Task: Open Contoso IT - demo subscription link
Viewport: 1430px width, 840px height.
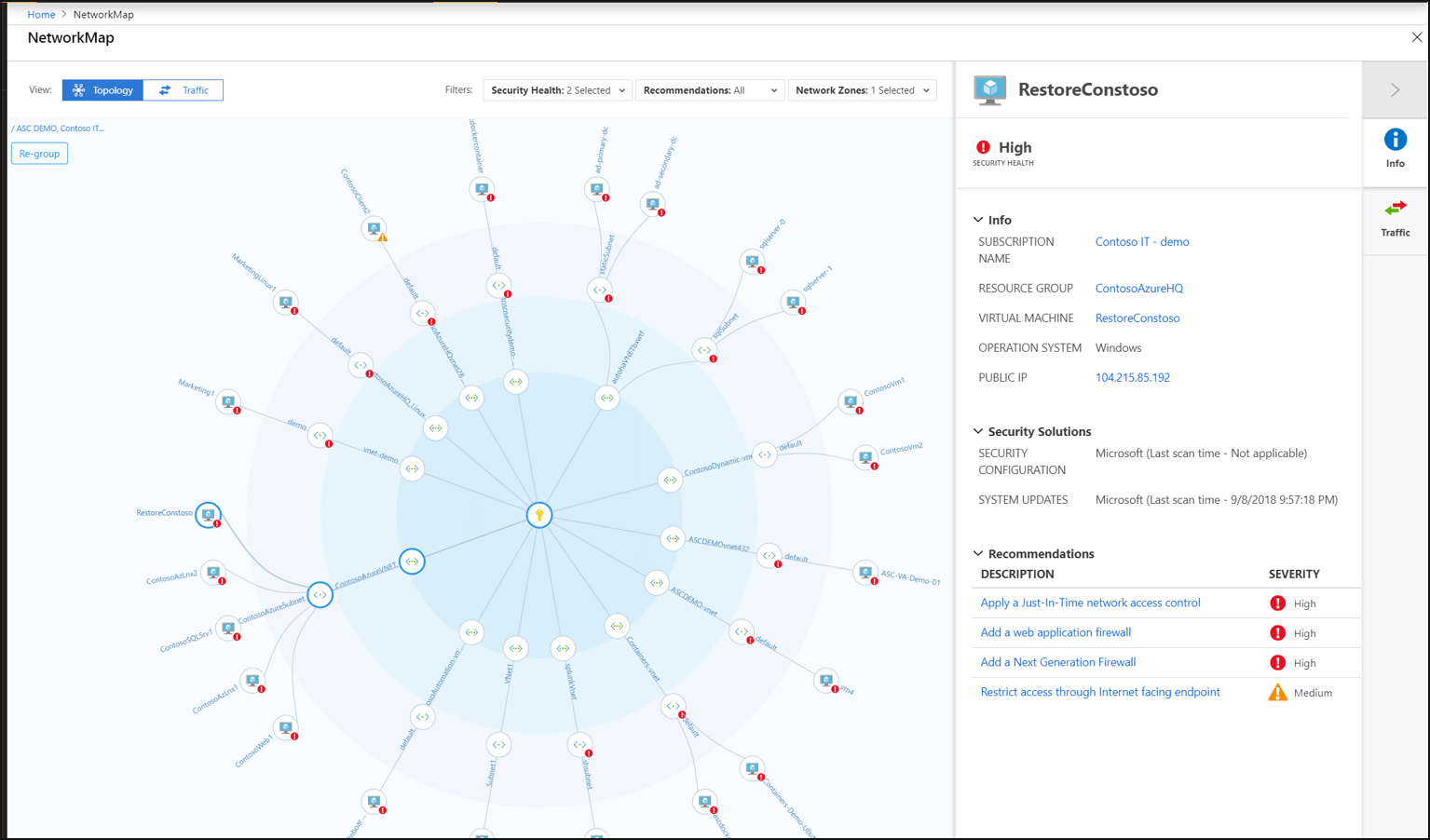Action: [x=1142, y=242]
